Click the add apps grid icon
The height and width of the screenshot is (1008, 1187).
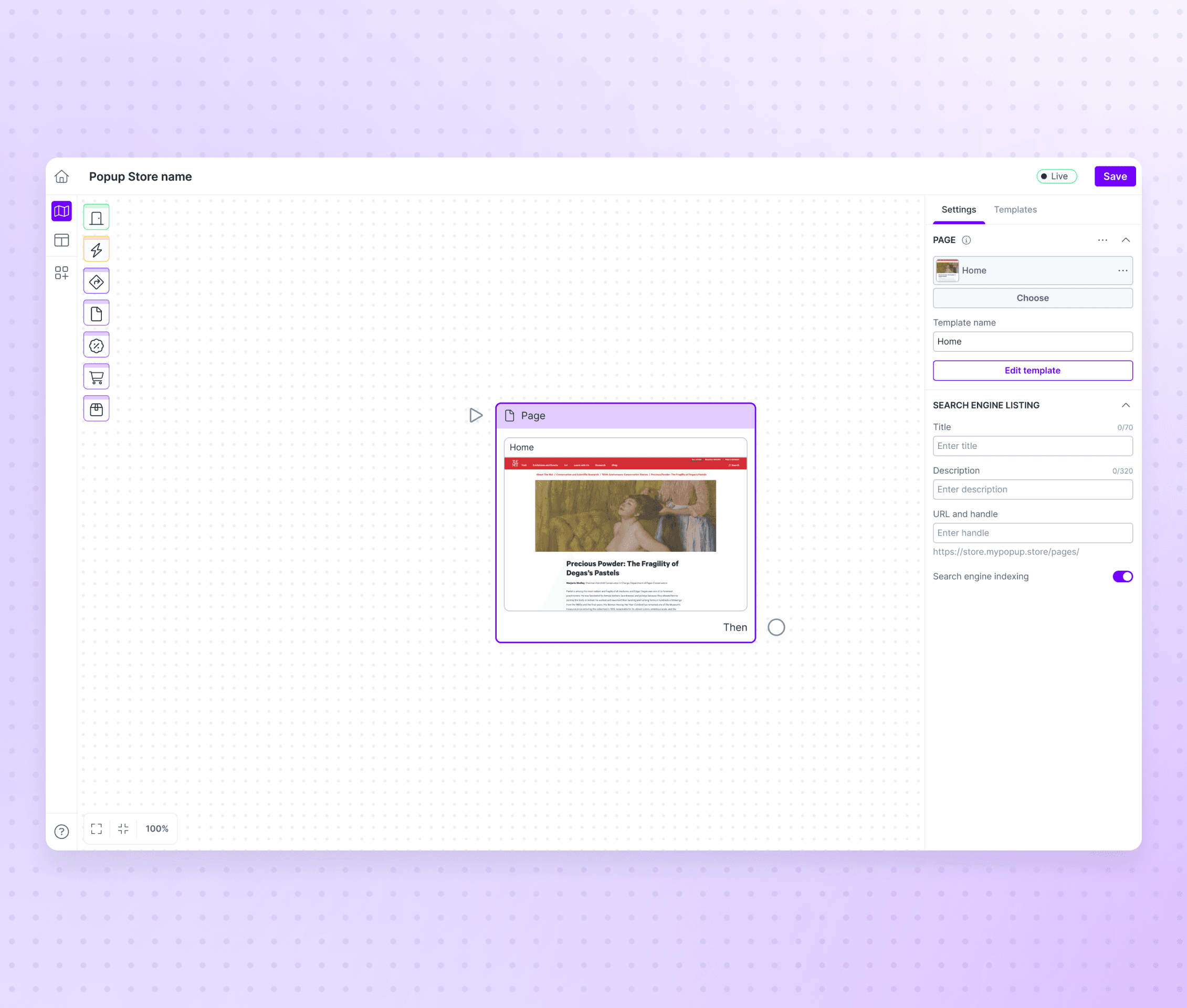[x=62, y=272]
